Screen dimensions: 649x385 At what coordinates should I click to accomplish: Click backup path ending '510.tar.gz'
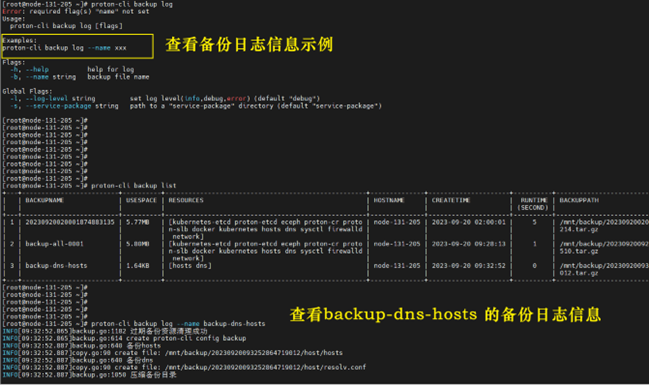(x=604, y=248)
